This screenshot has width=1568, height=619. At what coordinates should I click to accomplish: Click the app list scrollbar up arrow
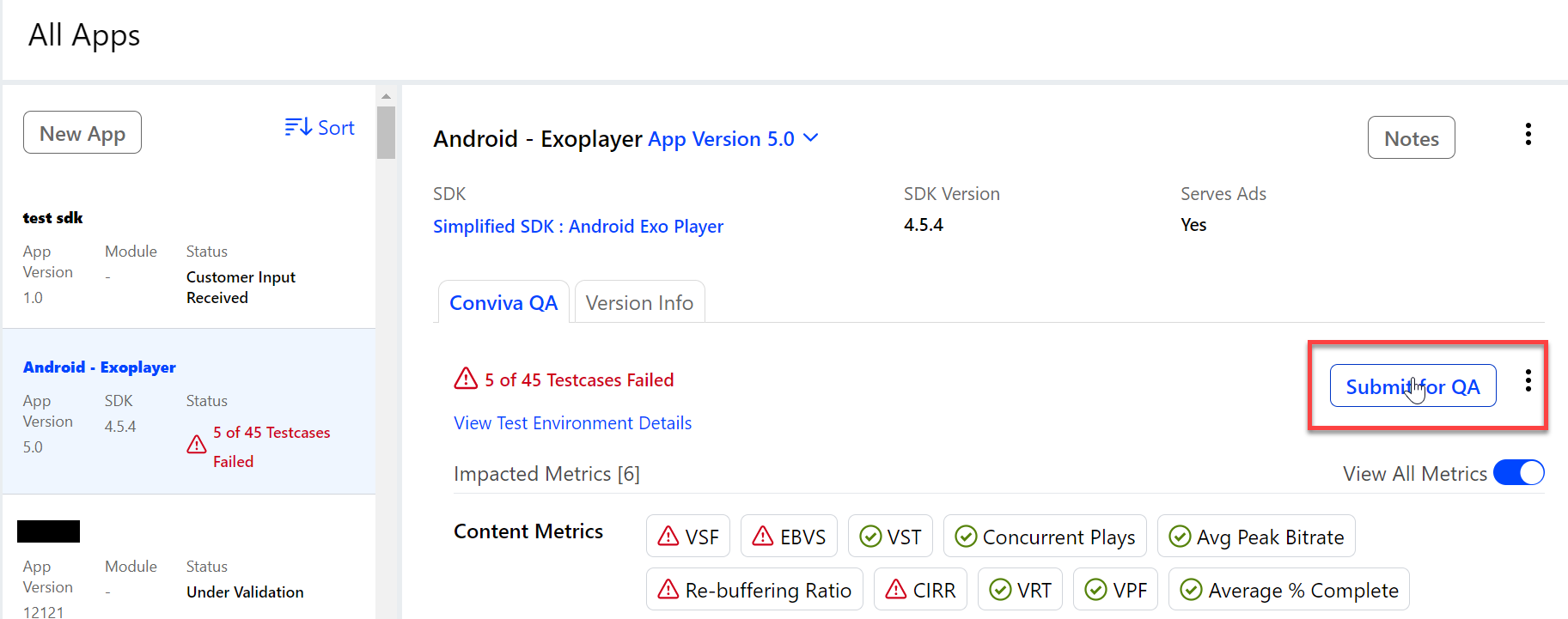tap(386, 96)
